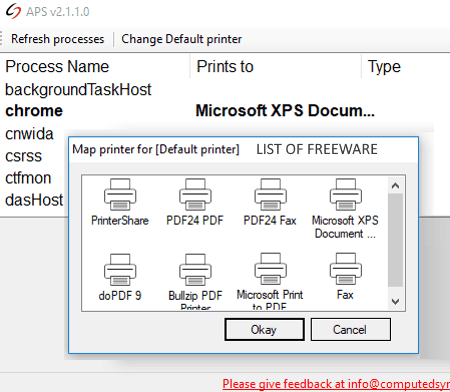Click the printer list scroll down arrow
This screenshot has width=450, height=392.
coord(396,302)
